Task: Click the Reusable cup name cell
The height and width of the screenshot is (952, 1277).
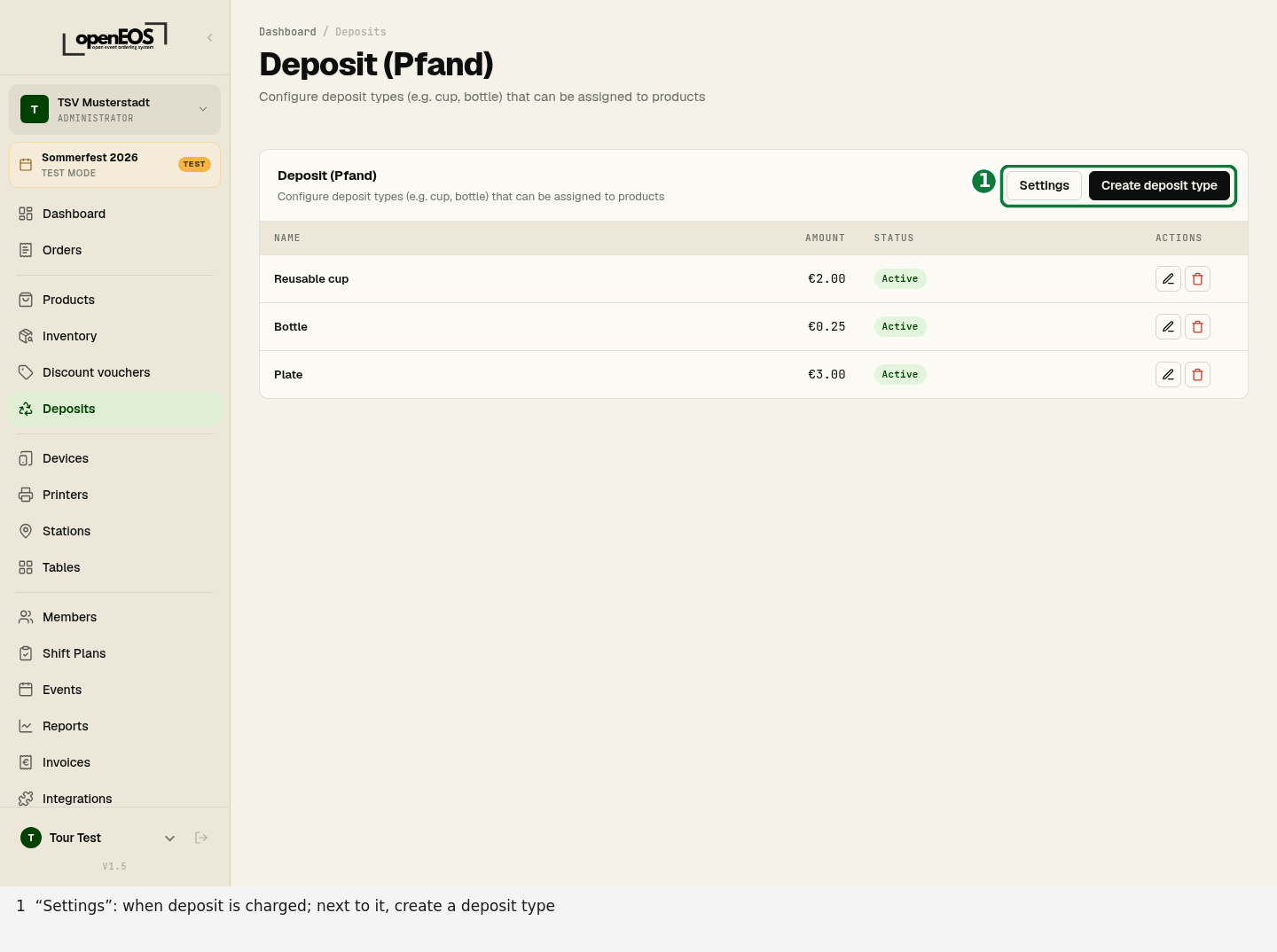Action: coord(311,279)
